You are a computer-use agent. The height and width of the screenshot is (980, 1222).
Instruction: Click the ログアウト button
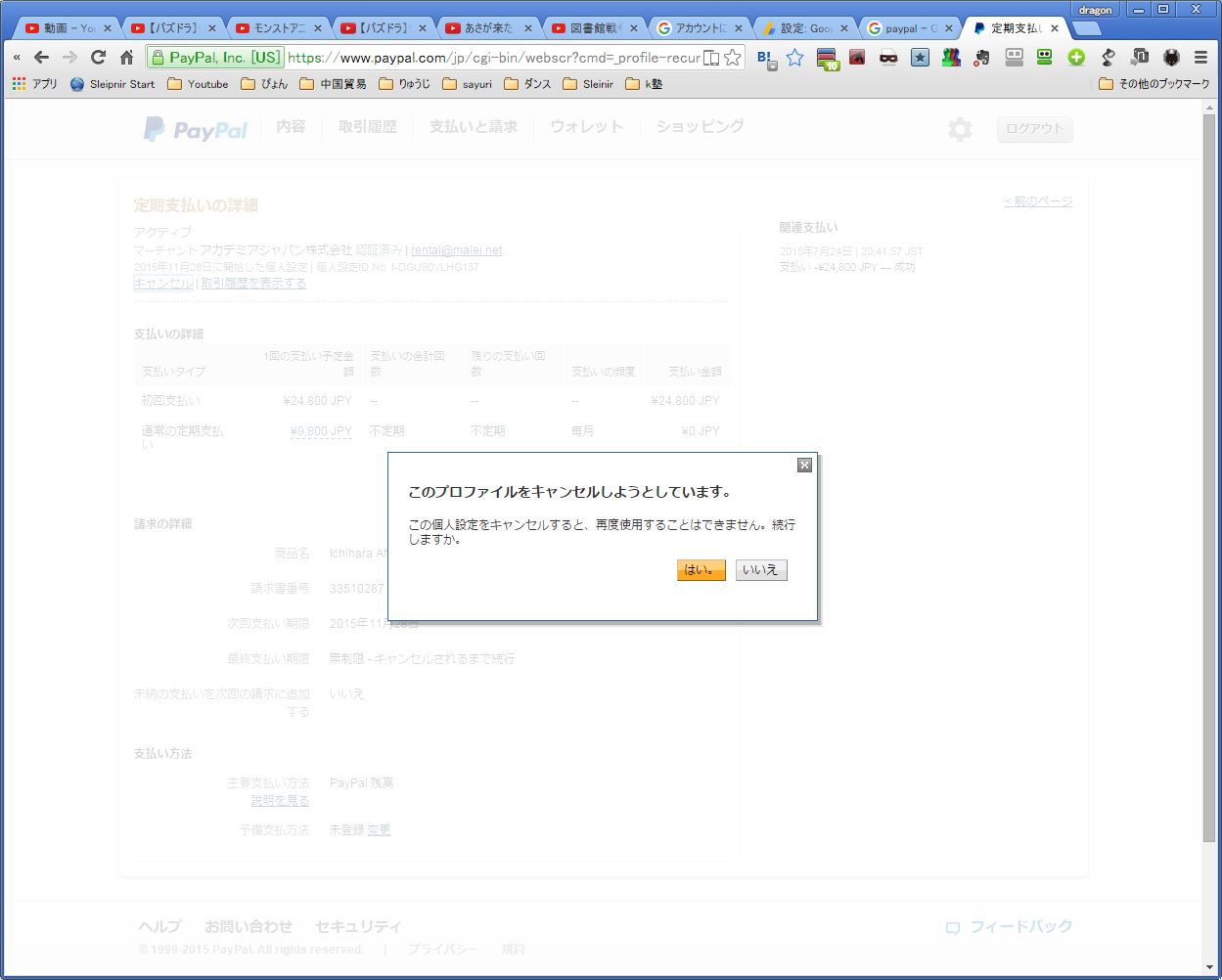pyautogui.click(x=1034, y=129)
